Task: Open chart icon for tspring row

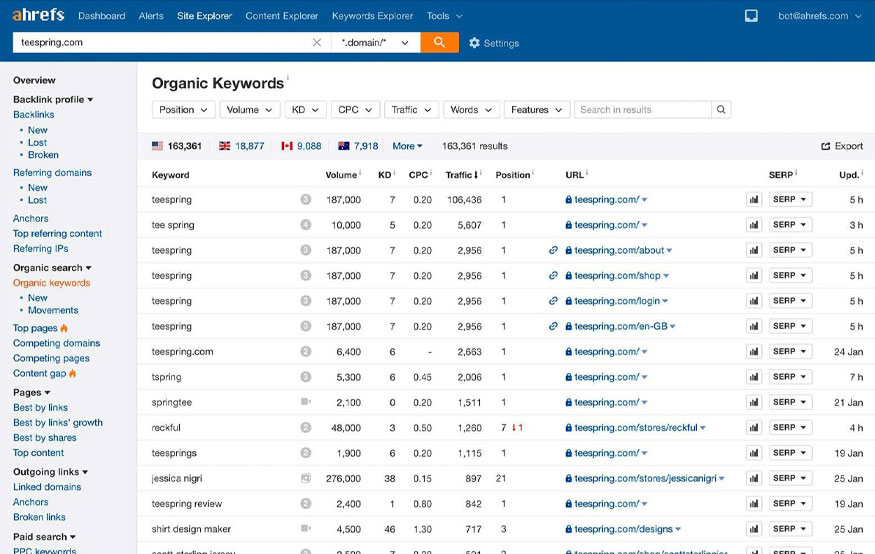Action: pos(754,377)
